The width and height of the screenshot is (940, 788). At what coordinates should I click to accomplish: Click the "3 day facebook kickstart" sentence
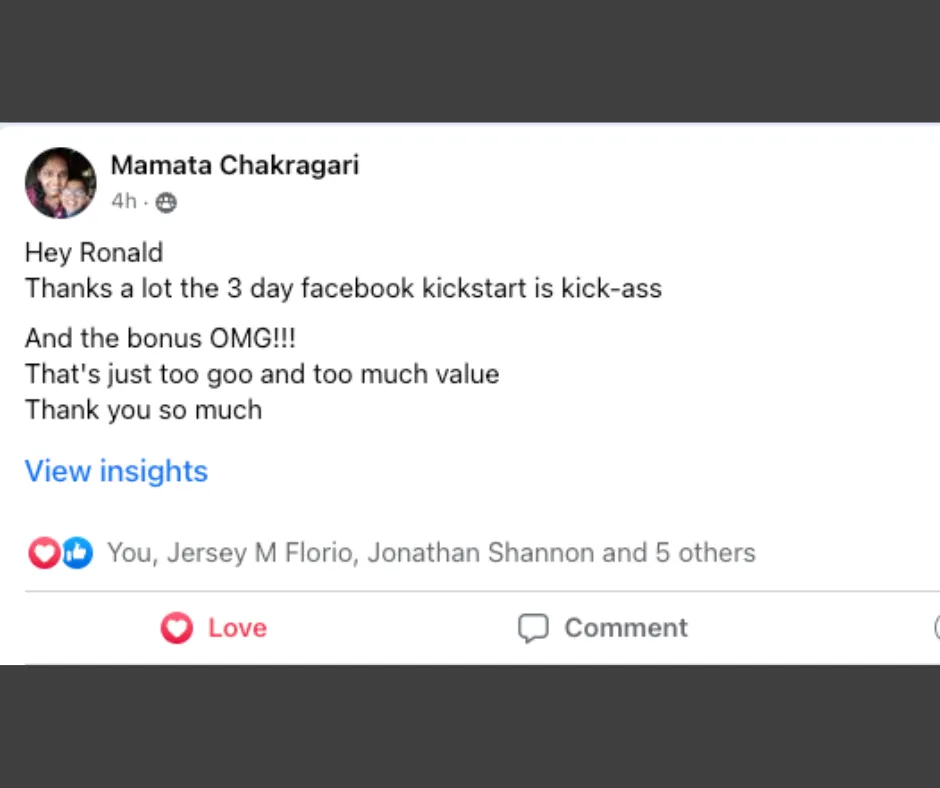coord(343,289)
